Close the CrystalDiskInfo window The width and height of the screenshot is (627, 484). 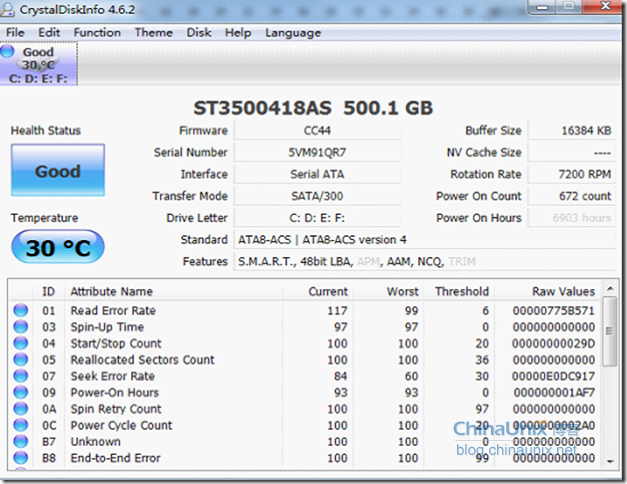click(x=604, y=7)
